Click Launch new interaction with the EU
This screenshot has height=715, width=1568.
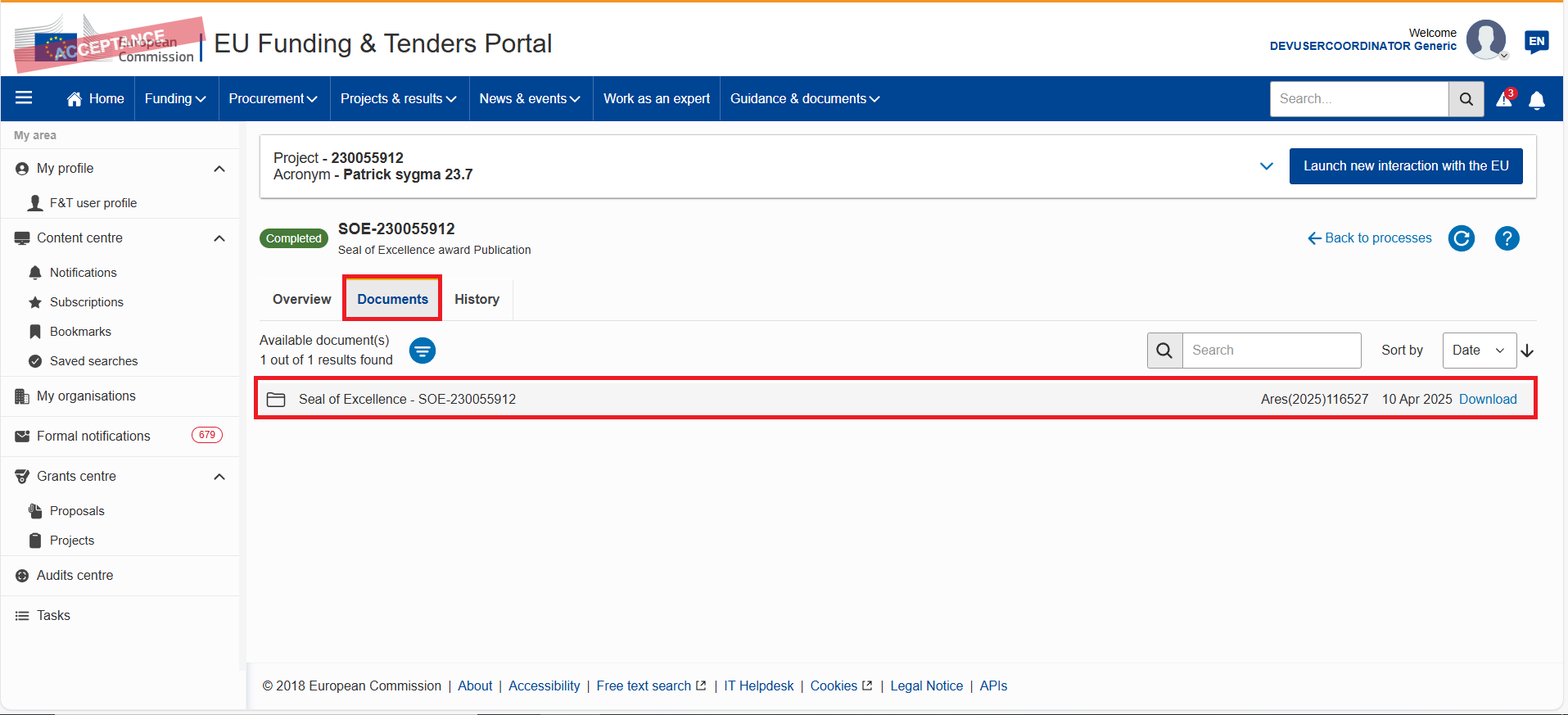click(x=1406, y=166)
